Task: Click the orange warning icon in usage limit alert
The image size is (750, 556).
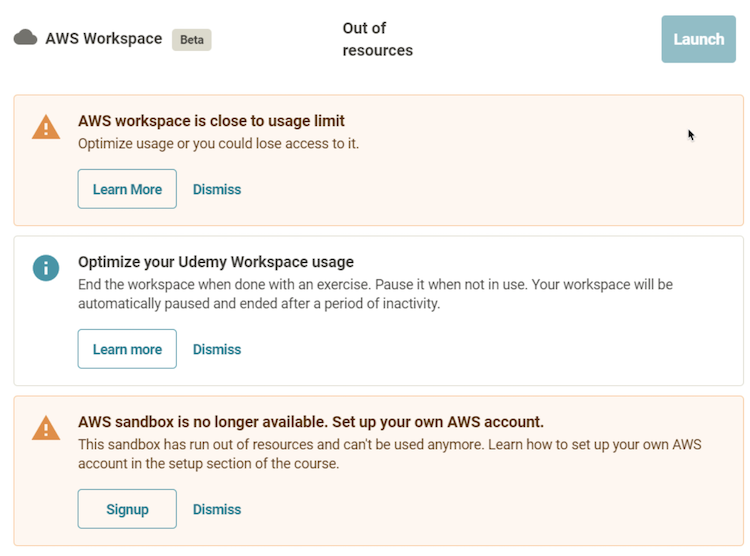Action: 46,127
